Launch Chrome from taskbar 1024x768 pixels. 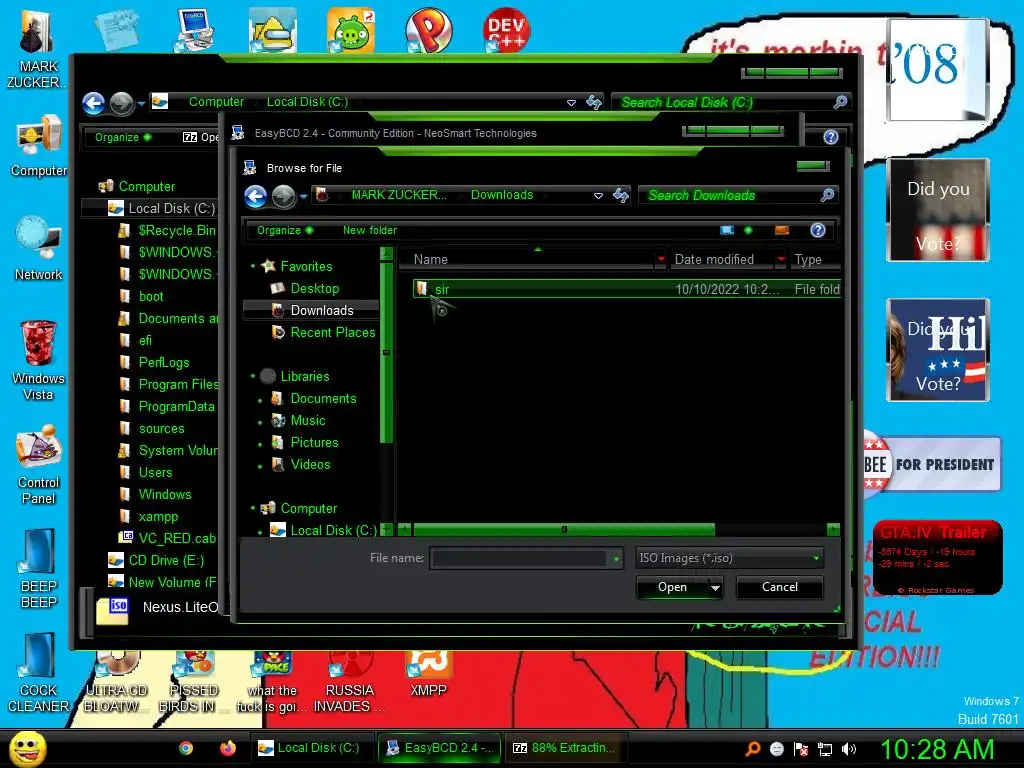pyautogui.click(x=186, y=748)
